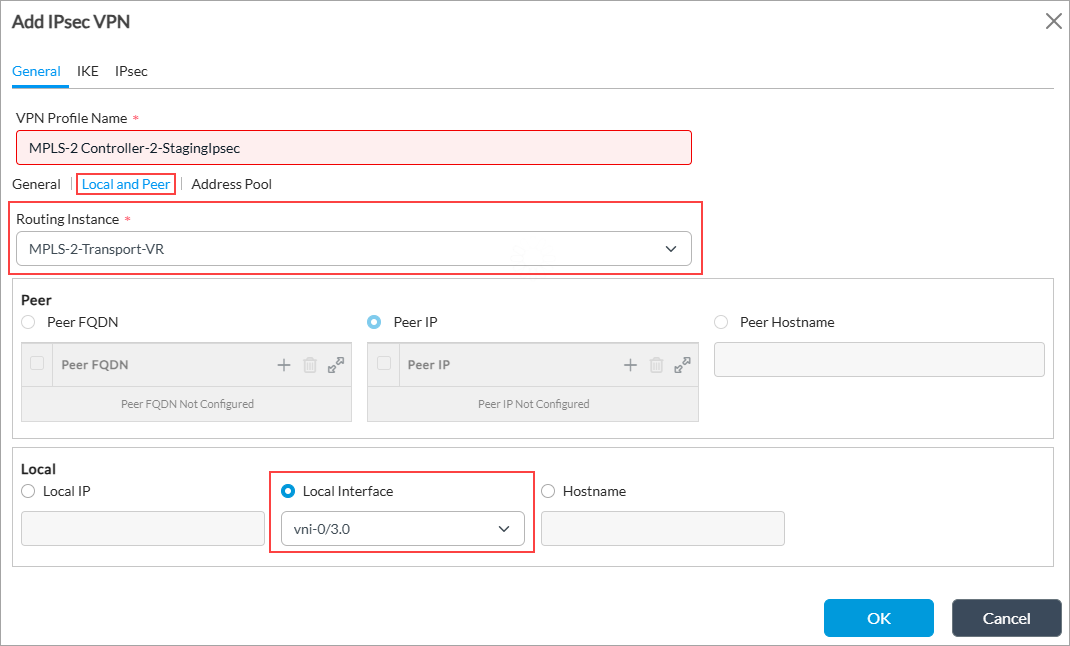Open the Address Pool sub-tab
Viewport: 1070px width, 646px height.
(x=231, y=184)
